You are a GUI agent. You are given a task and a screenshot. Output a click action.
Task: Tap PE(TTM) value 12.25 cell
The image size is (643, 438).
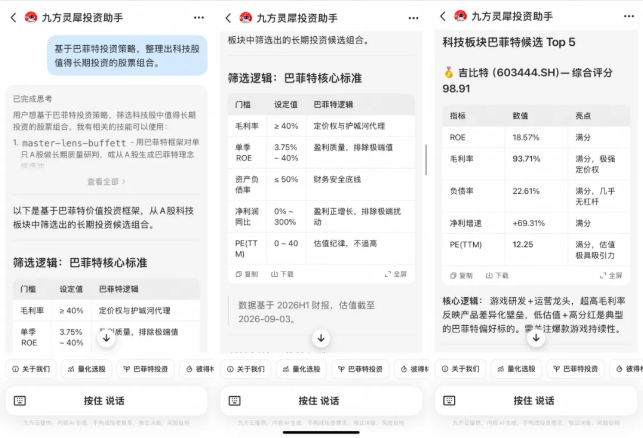pyautogui.click(x=536, y=249)
